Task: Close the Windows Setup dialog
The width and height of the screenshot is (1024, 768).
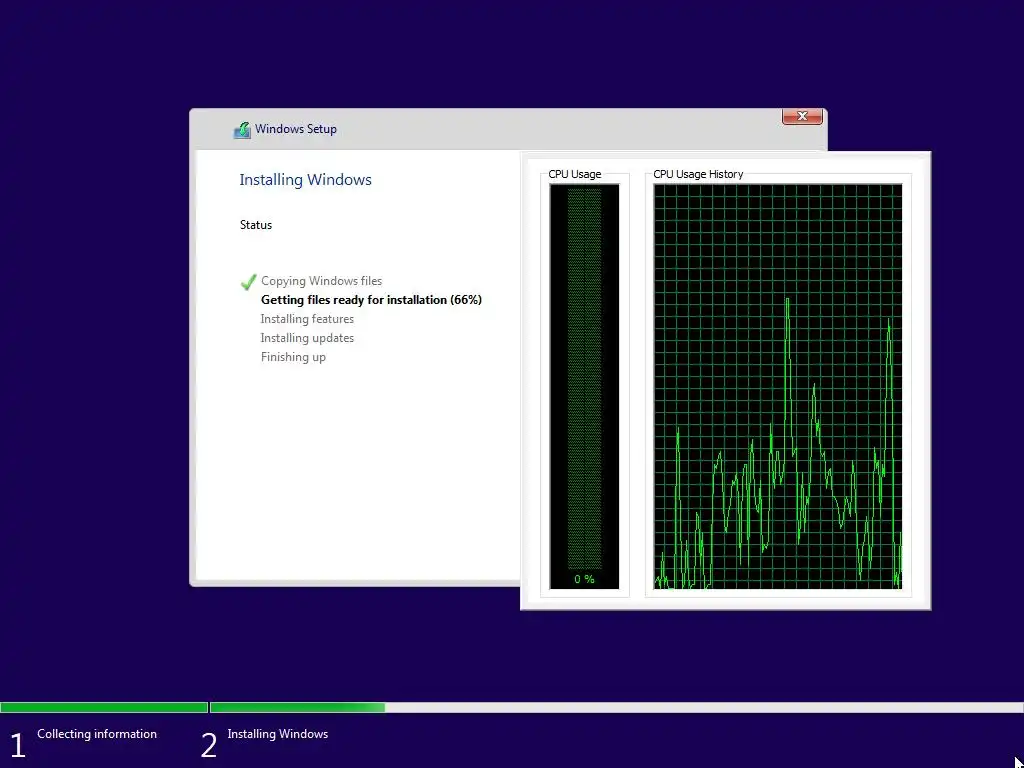Action: [802, 116]
